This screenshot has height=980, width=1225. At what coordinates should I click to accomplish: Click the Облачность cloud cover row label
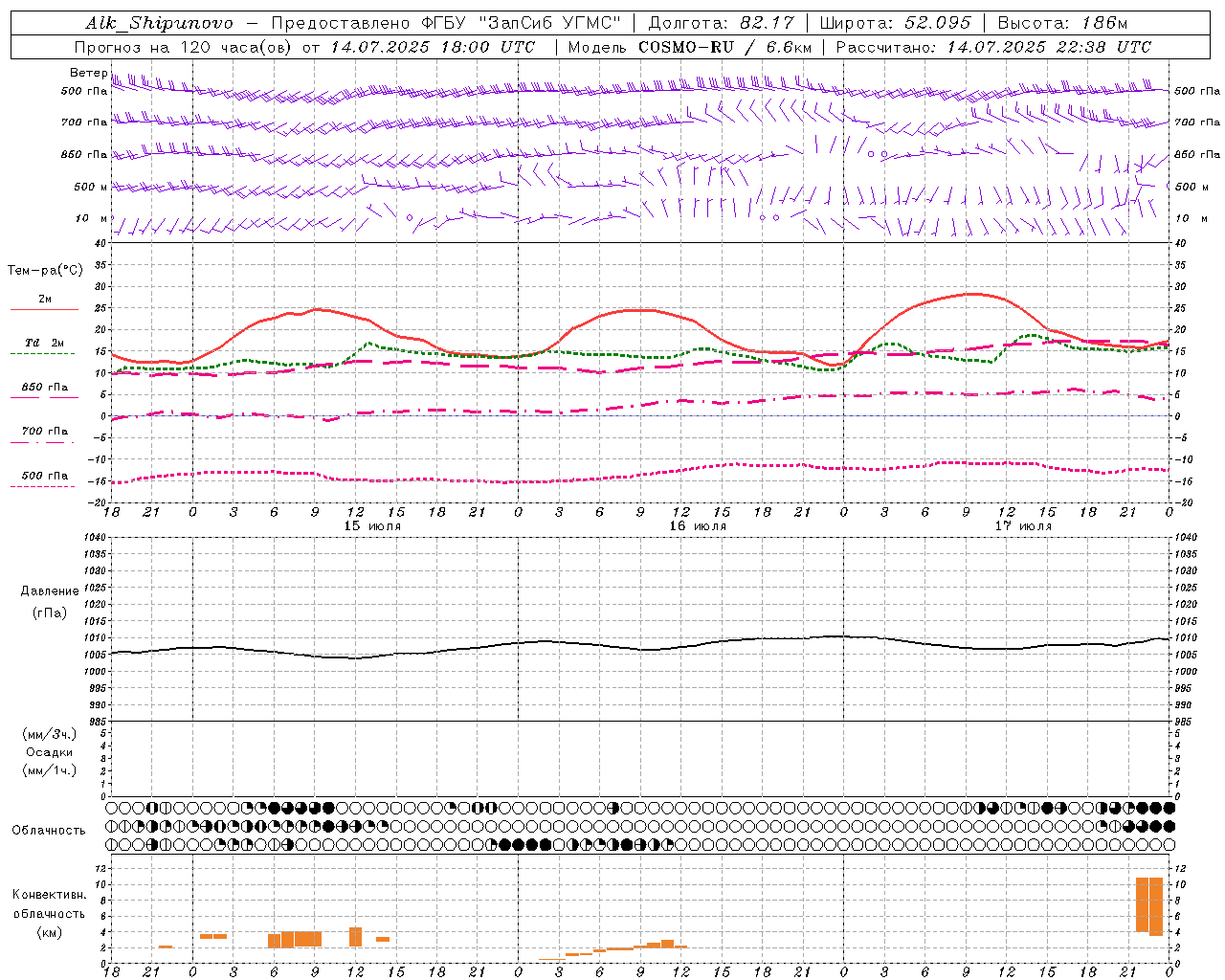click(x=49, y=831)
